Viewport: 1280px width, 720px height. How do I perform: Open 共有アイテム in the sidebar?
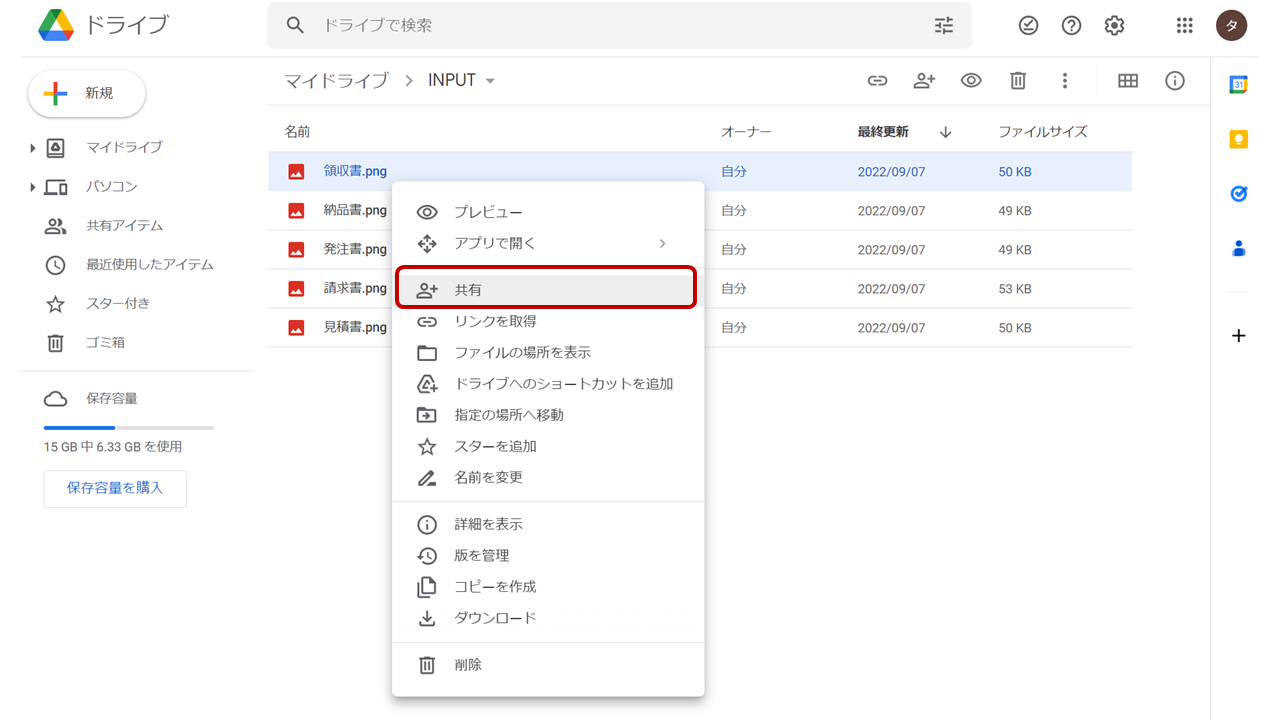124,226
